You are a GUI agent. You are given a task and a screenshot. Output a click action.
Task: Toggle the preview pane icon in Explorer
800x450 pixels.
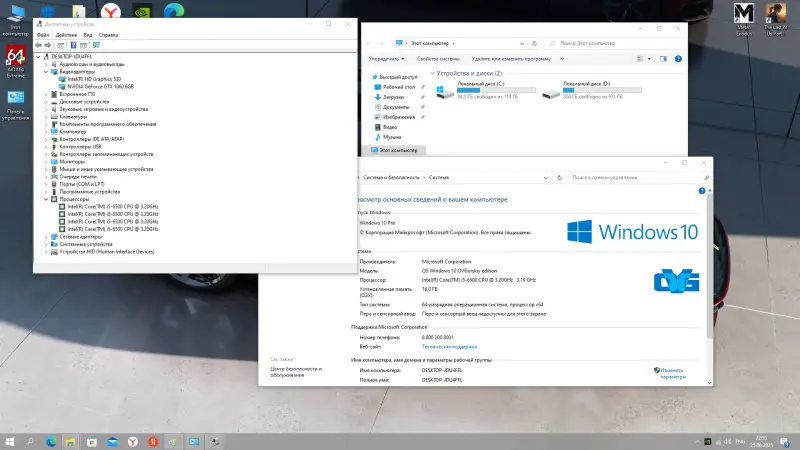point(663,59)
